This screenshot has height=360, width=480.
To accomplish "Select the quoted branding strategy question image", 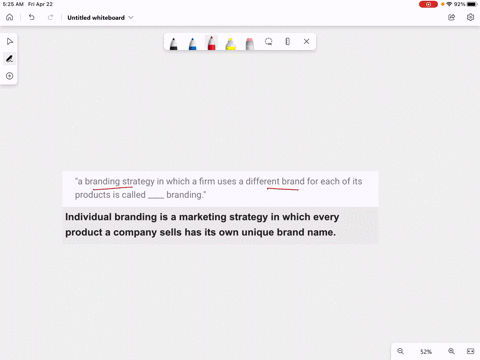I will click(x=220, y=189).
